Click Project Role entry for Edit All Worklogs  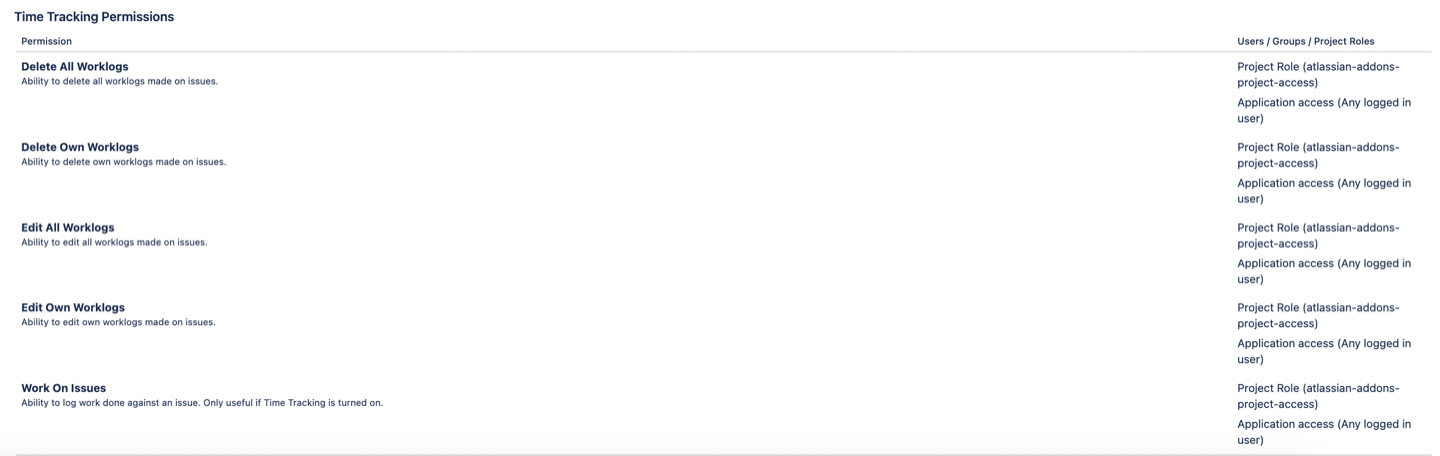click(x=1318, y=235)
